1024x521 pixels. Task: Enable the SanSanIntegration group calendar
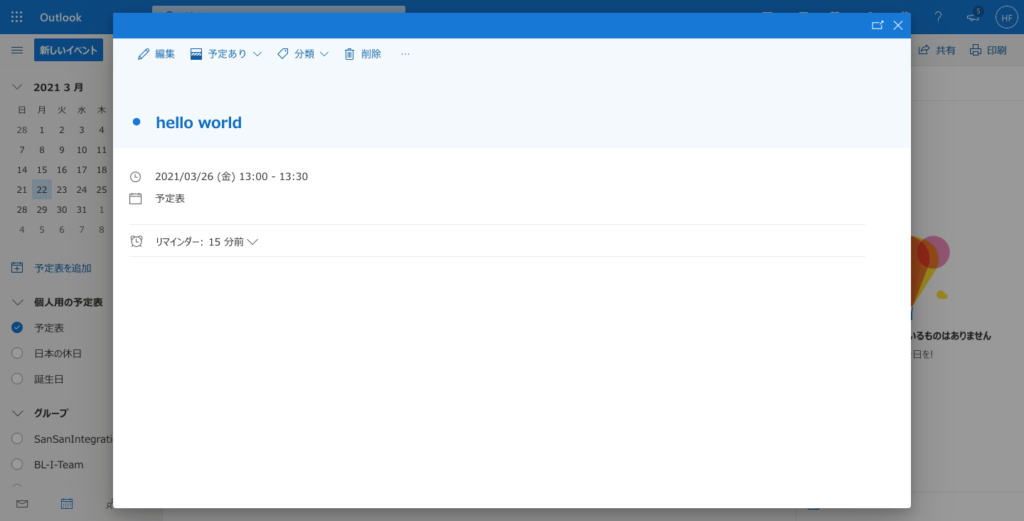coord(17,439)
